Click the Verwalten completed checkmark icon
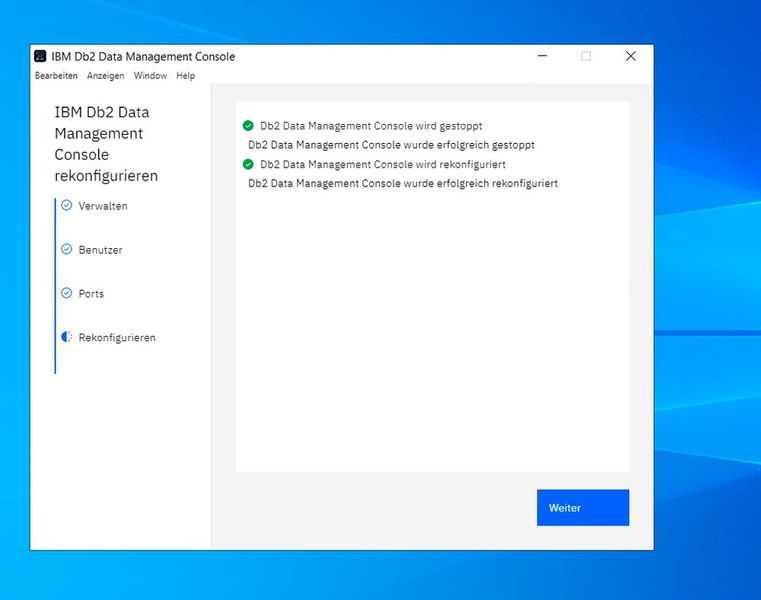The width and height of the screenshot is (761, 600). 66,205
